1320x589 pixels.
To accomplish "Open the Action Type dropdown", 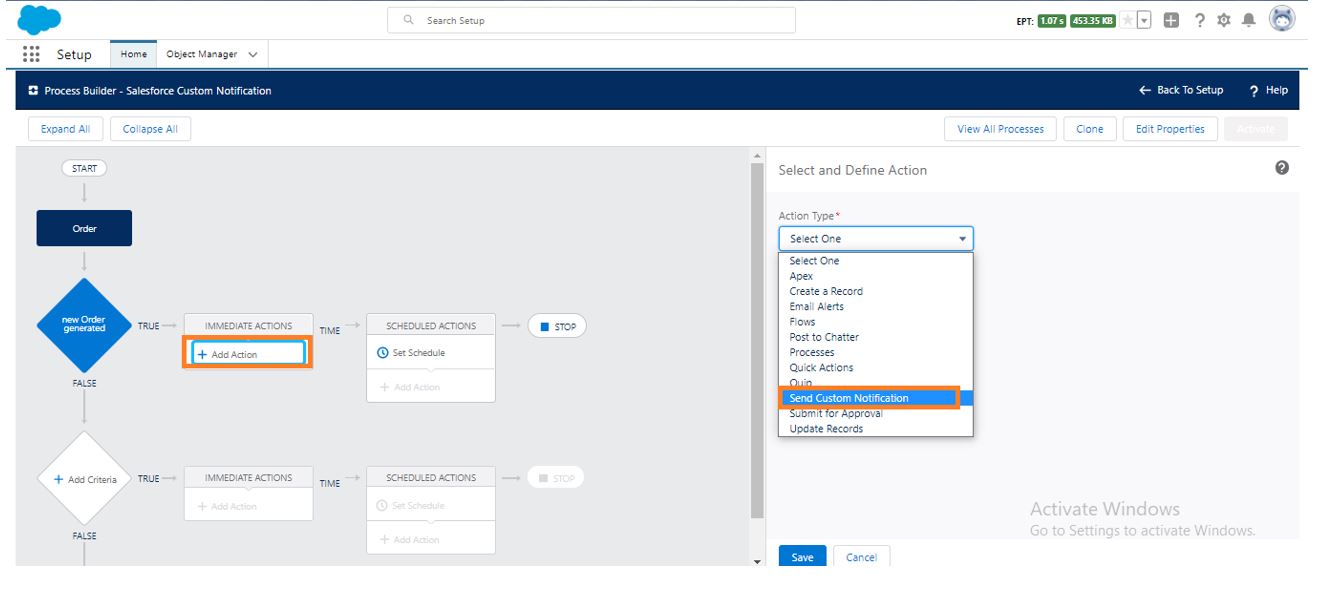I will click(x=876, y=239).
